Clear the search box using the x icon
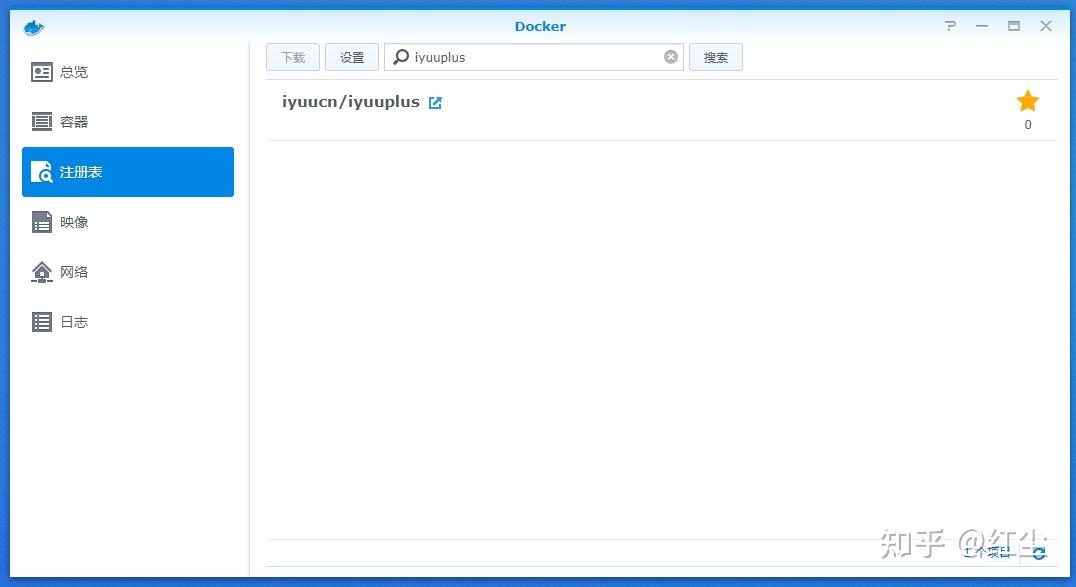 point(670,57)
